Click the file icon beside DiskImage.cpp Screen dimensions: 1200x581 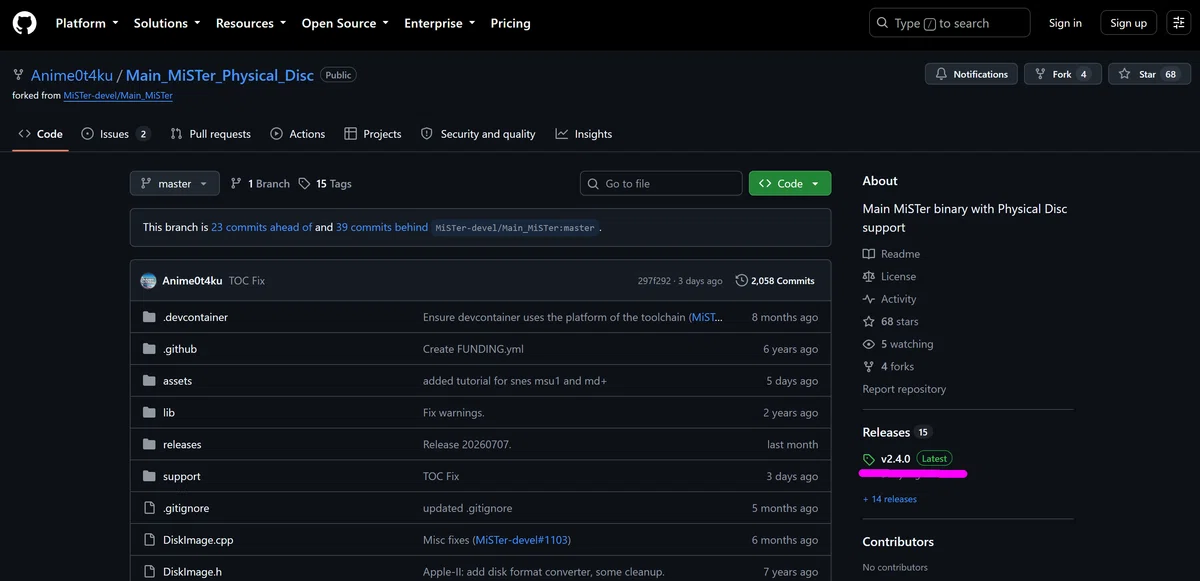[x=149, y=540]
